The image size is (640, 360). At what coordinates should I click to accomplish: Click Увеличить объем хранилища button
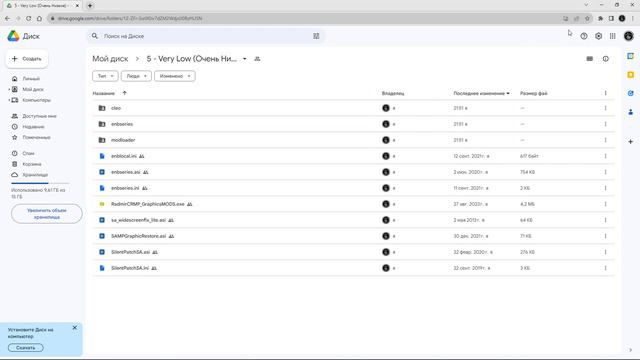47,213
